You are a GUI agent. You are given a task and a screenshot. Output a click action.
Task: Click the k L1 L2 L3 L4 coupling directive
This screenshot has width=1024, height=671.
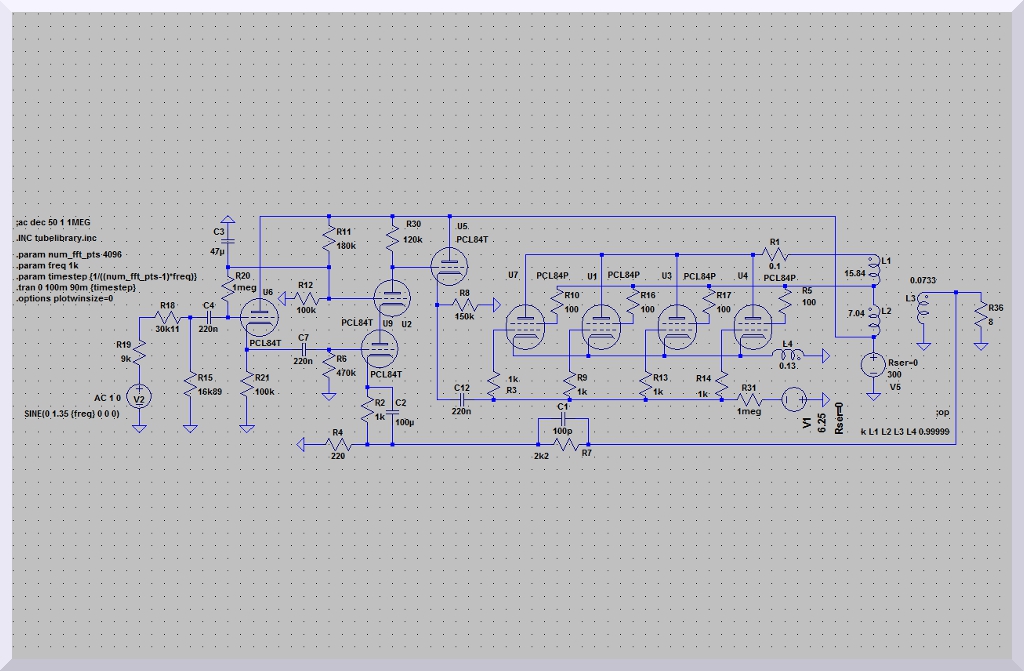pyautogui.click(x=904, y=431)
